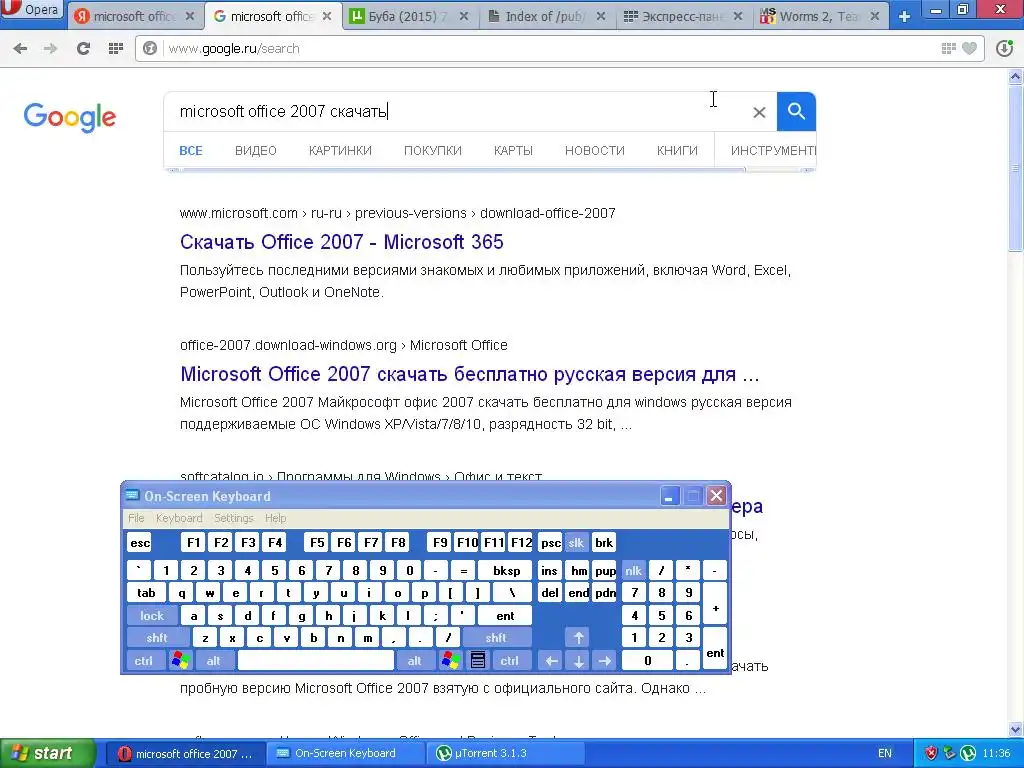Click the red shield tray icon
The height and width of the screenshot is (768, 1024).
click(x=931, y=753)
